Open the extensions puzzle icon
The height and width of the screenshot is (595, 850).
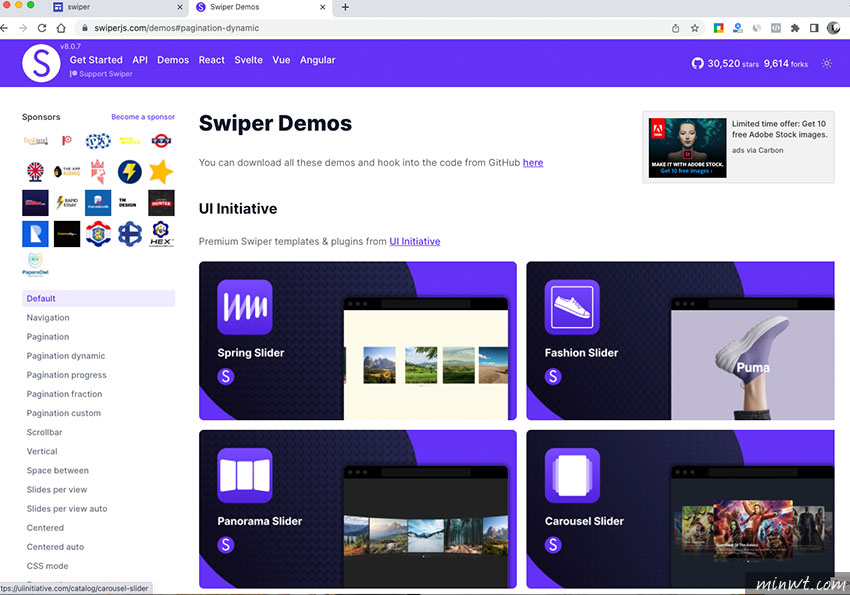pyautogui.click(x=795, y=28)
